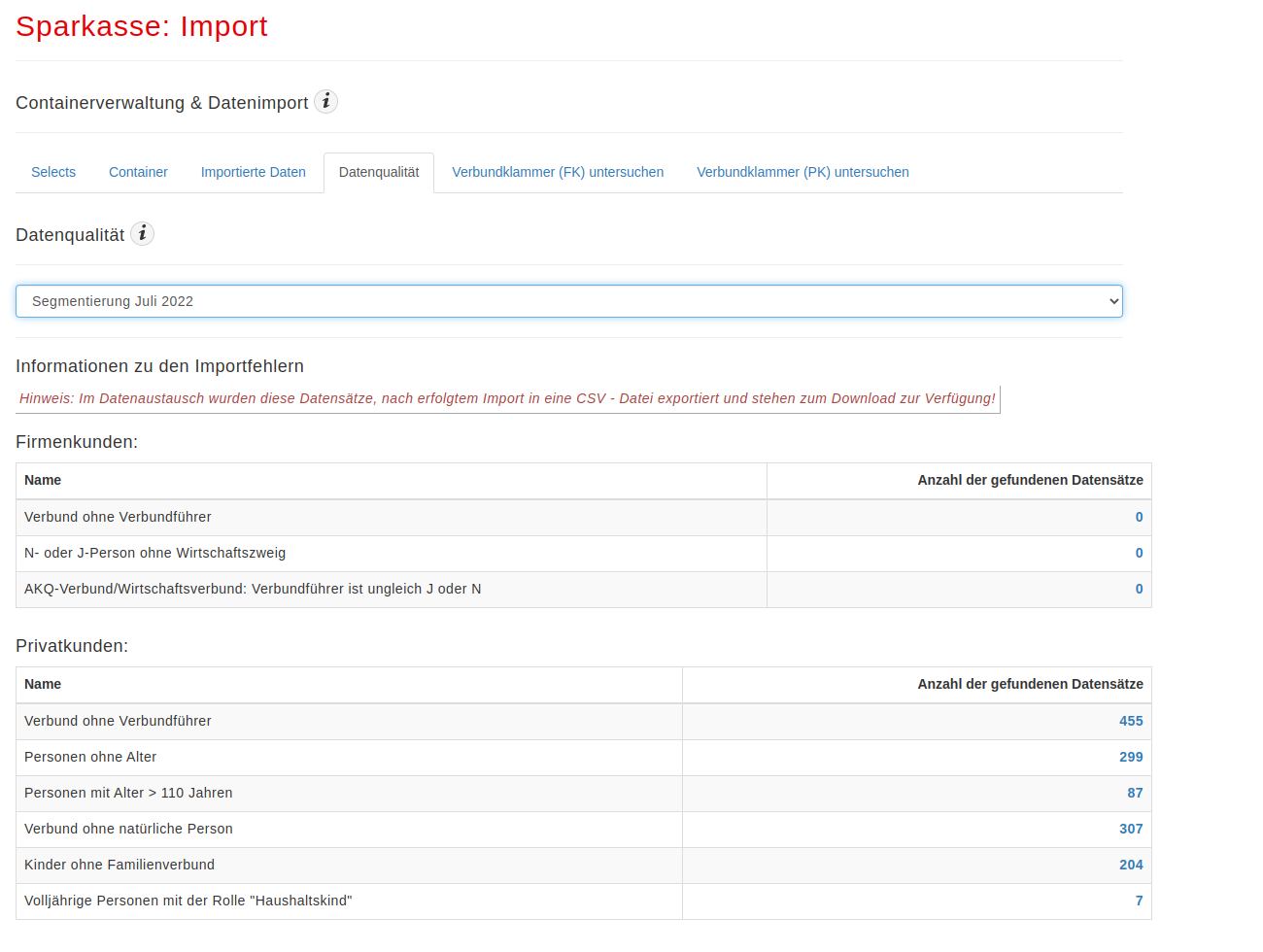Click the red Hinweis CSV export notice
Viewport: 1263px width, 952px height.
[x=507, y=398]
